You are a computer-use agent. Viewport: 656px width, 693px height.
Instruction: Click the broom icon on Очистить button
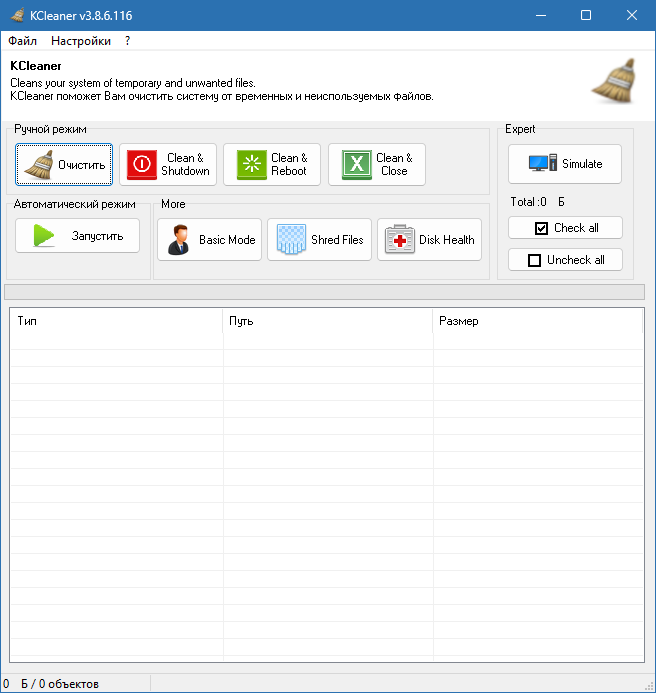(39, 164)
